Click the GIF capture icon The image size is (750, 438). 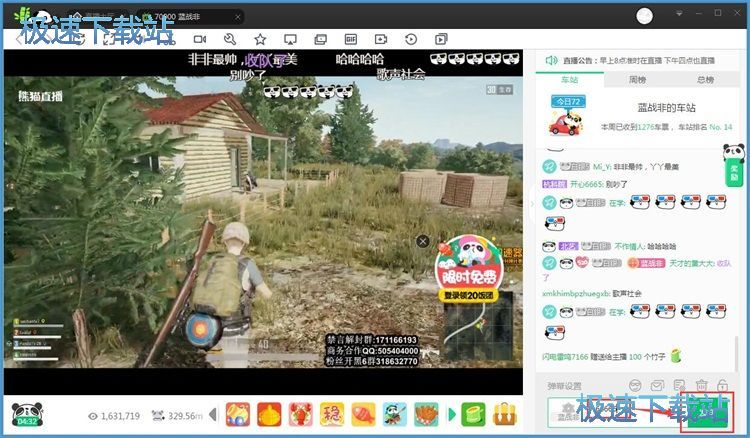(351, 39)
